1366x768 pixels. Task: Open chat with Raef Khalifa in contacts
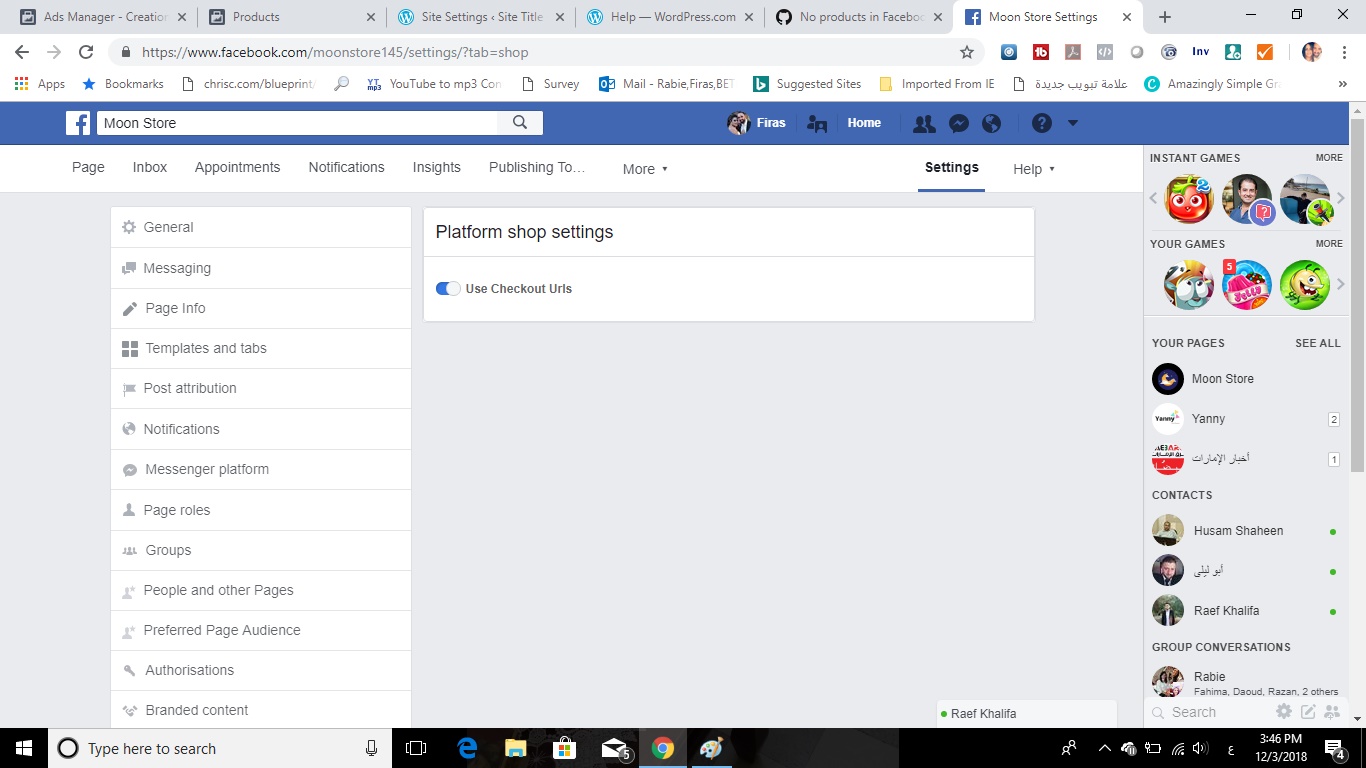pos(1246,611)
